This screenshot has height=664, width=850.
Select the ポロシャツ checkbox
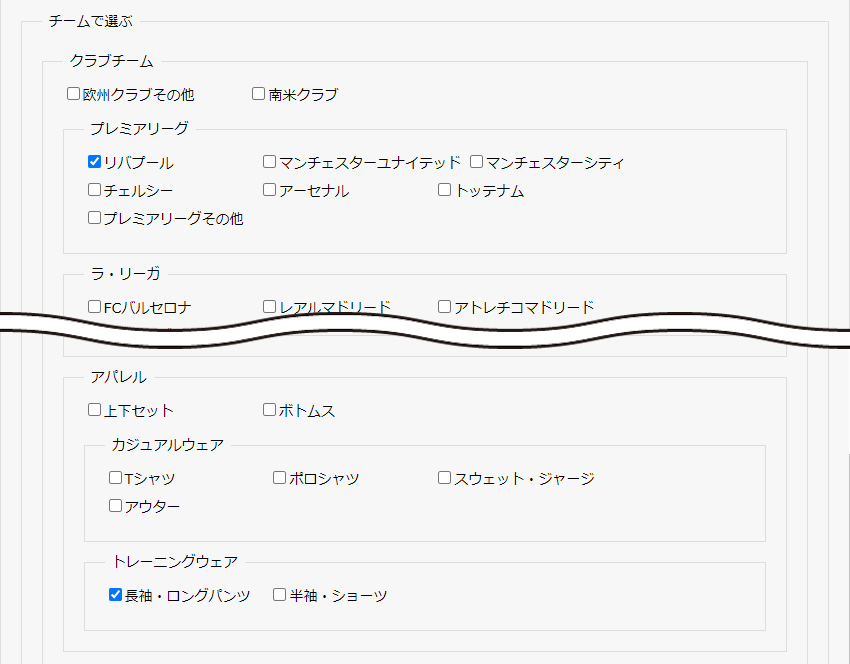tap(279, 478)
